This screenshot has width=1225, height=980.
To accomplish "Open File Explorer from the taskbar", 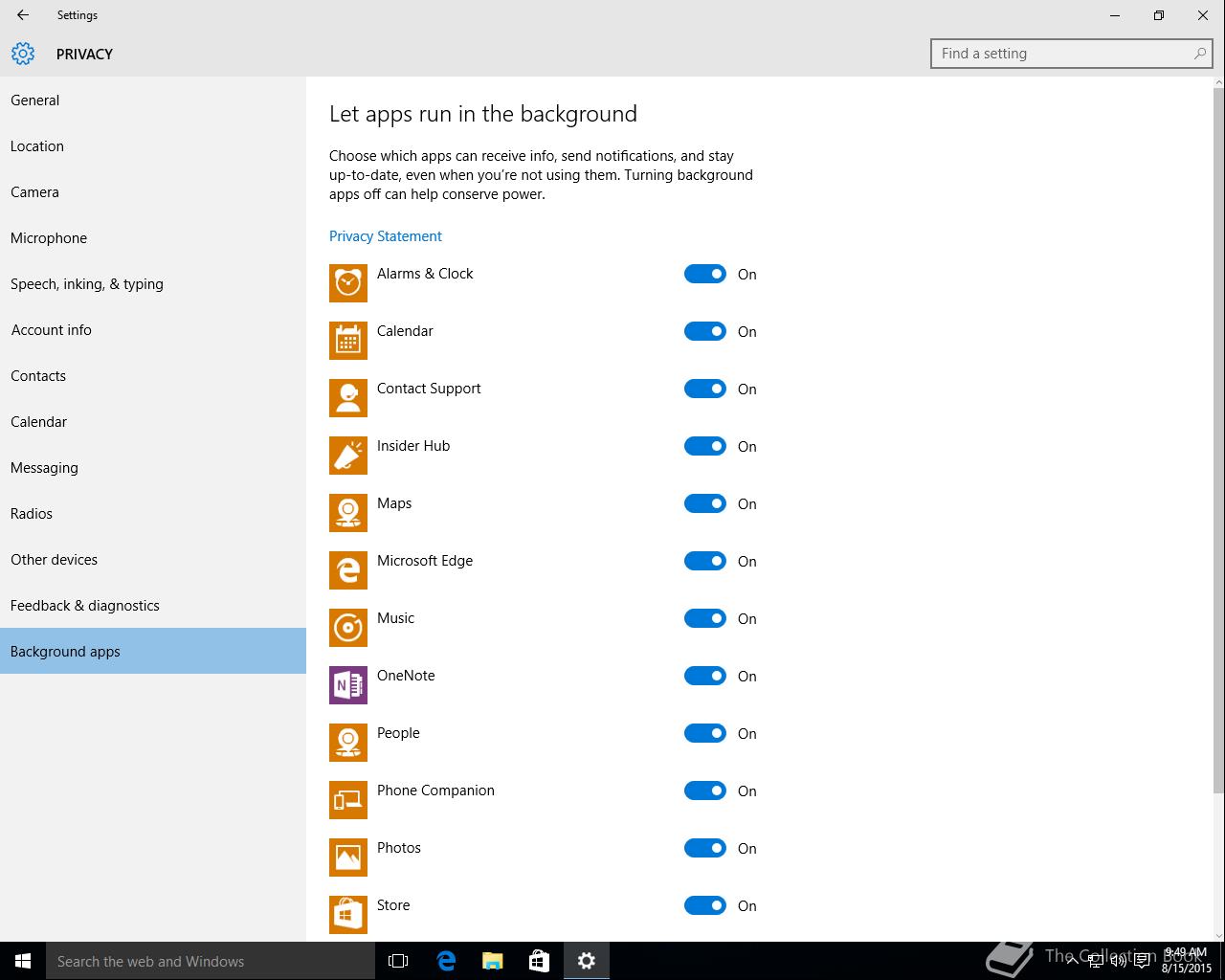I will (492, 961).
